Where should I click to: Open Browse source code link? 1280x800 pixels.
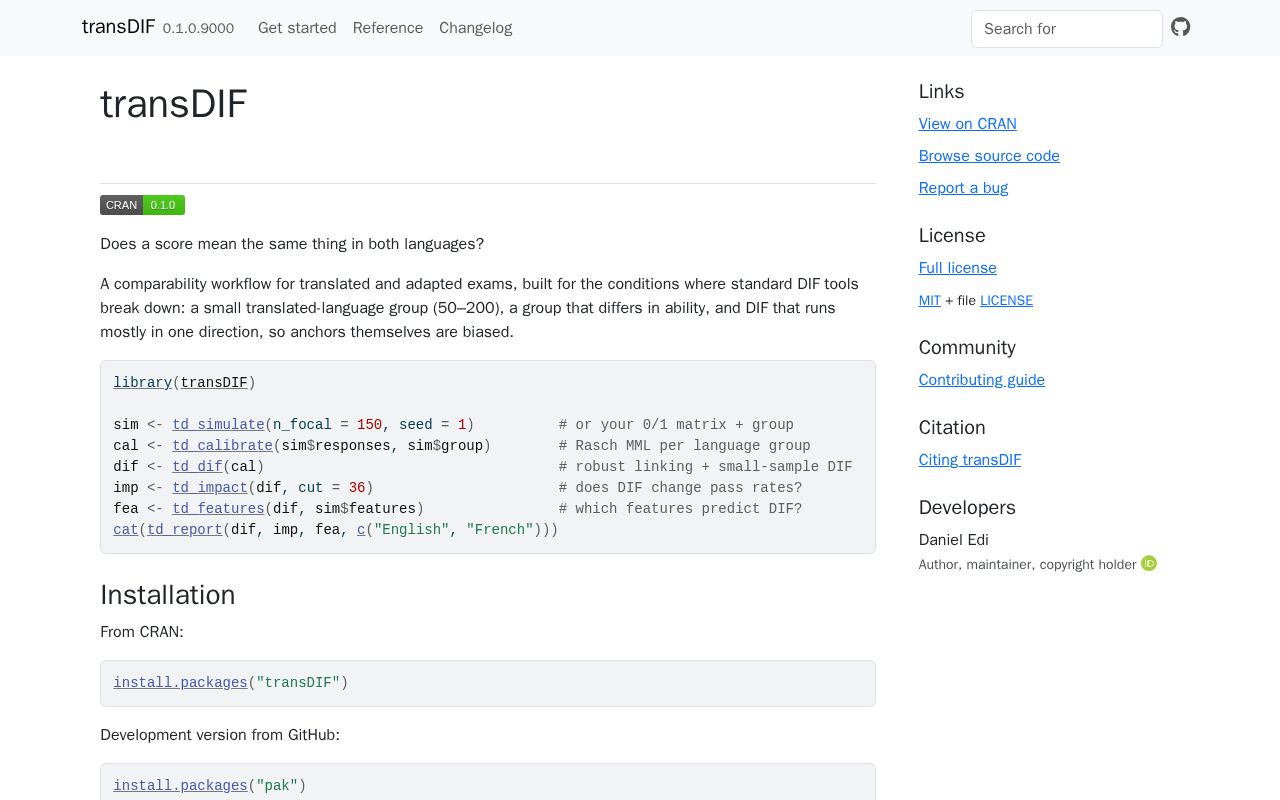click(989, 156)
